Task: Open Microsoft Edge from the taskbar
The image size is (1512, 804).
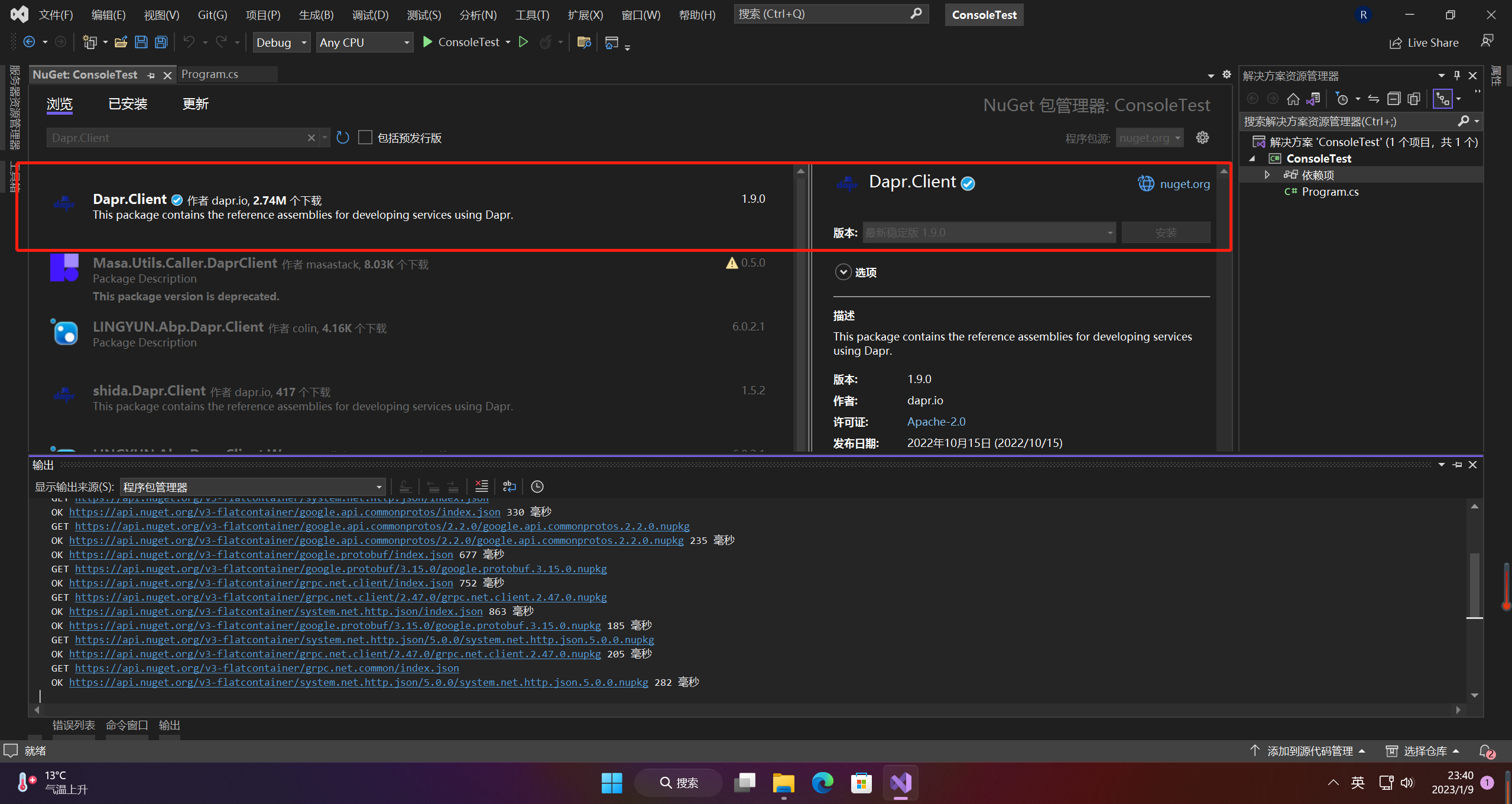Action: pos(822,783)
